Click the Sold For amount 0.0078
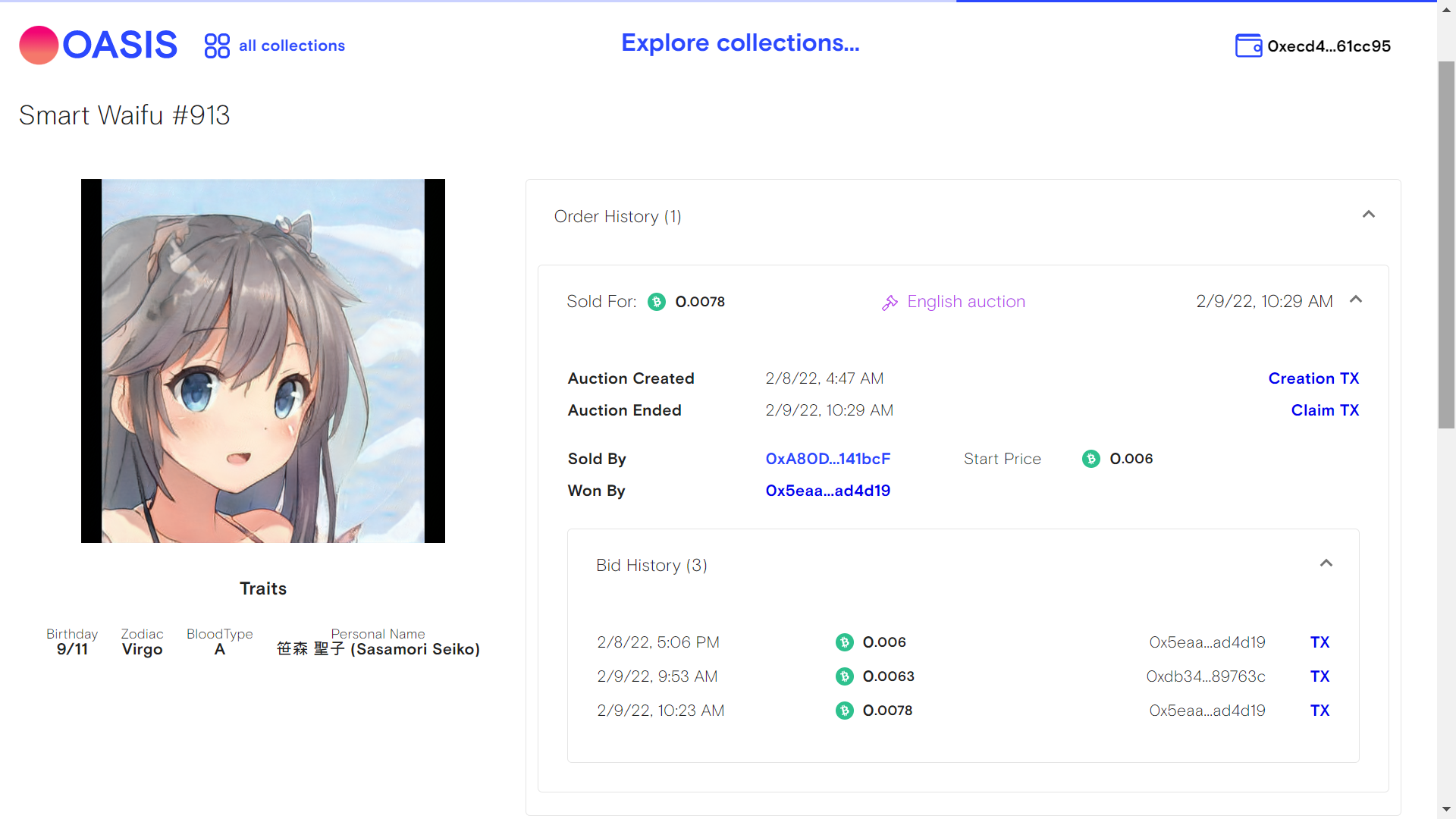 (x=700, y=302)
